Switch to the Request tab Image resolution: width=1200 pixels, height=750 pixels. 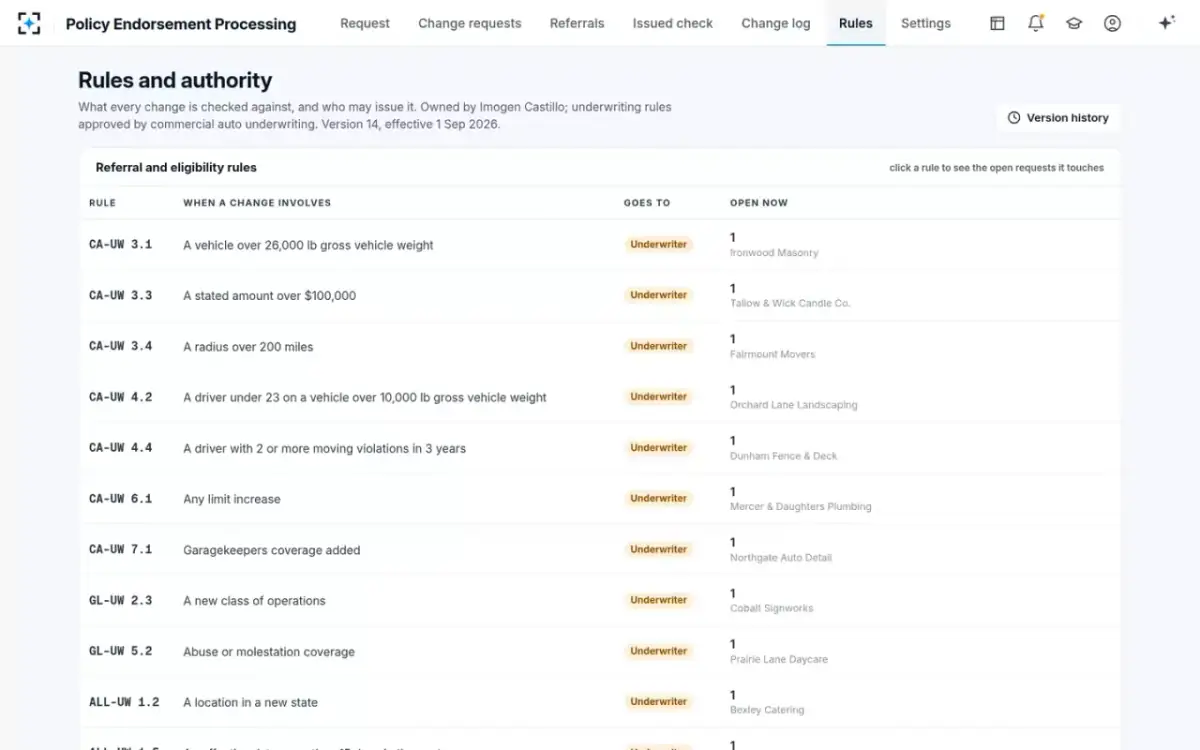(x=365, y=23)
